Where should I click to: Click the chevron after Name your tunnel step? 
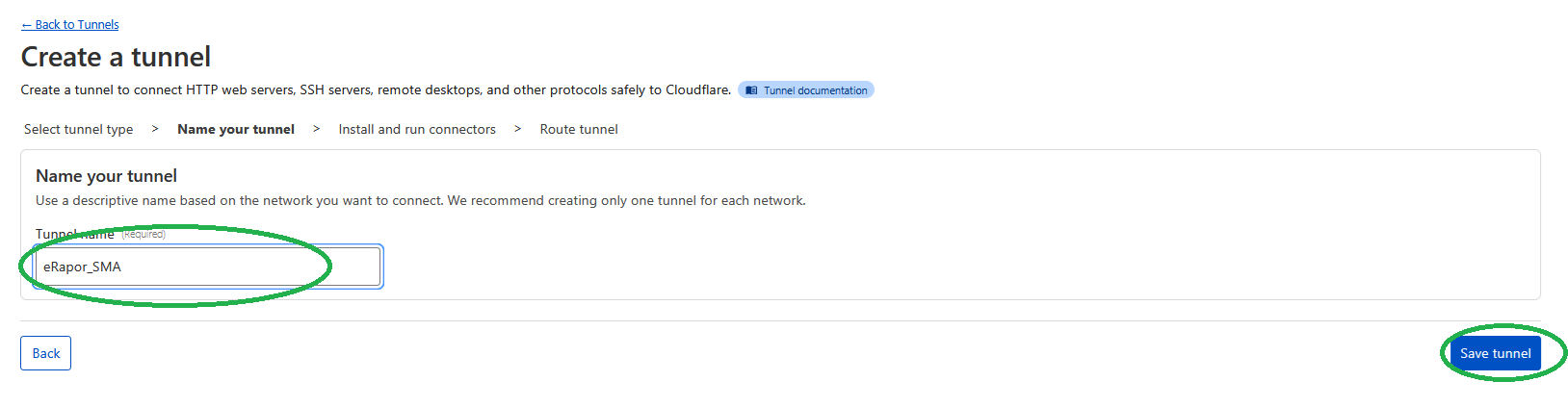point(316,129)
